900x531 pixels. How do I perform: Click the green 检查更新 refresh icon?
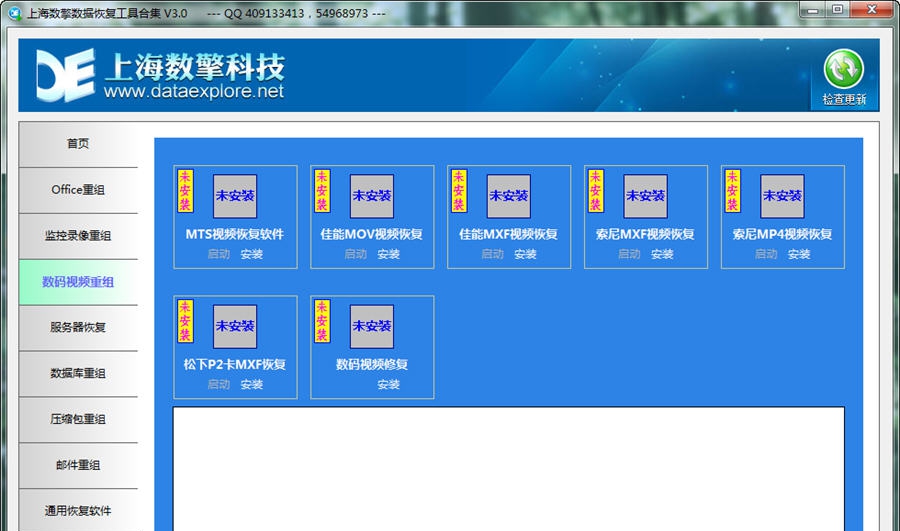(x=843, y=68)
